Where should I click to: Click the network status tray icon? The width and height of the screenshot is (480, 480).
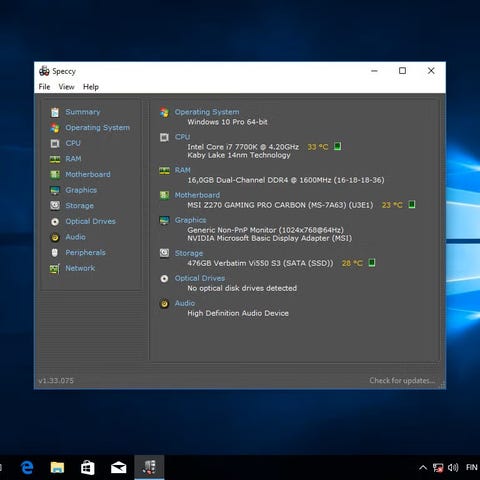(x=438, y=468)
